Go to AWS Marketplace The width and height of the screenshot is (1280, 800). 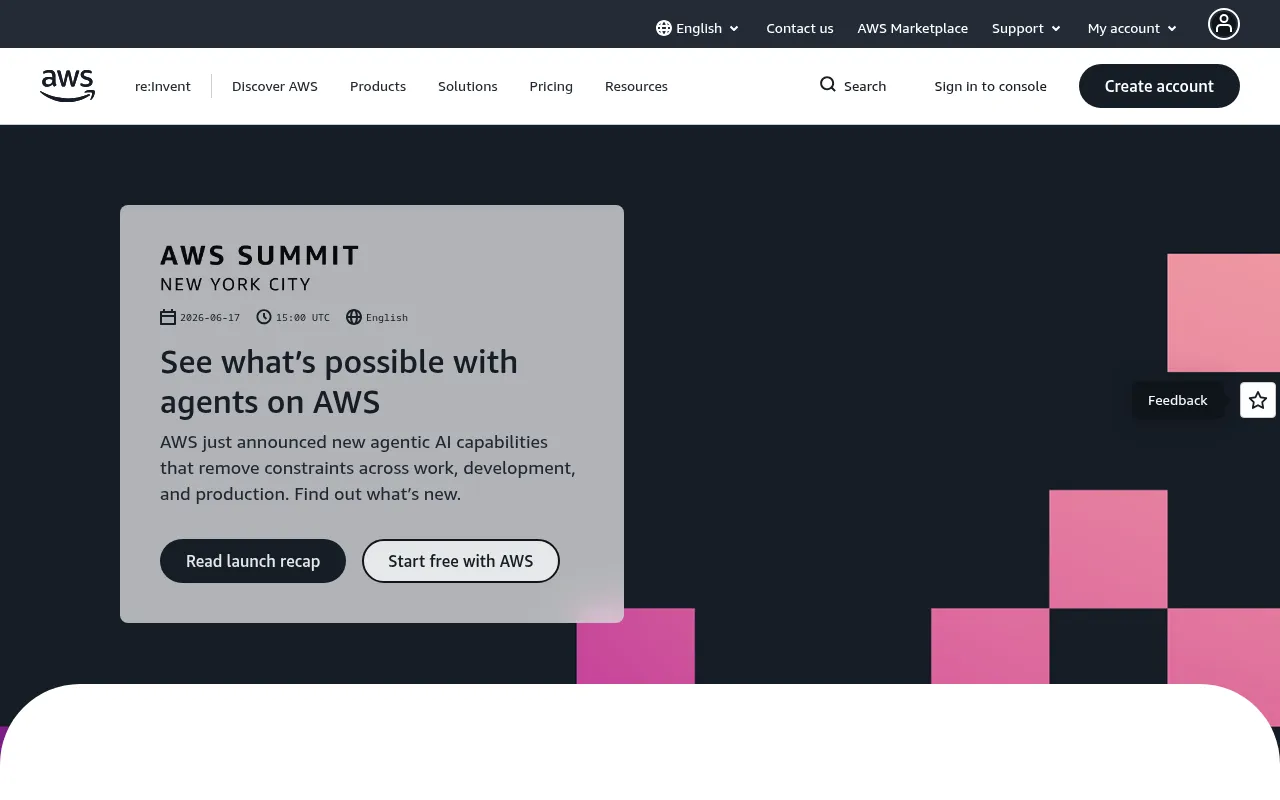(913, 28)
